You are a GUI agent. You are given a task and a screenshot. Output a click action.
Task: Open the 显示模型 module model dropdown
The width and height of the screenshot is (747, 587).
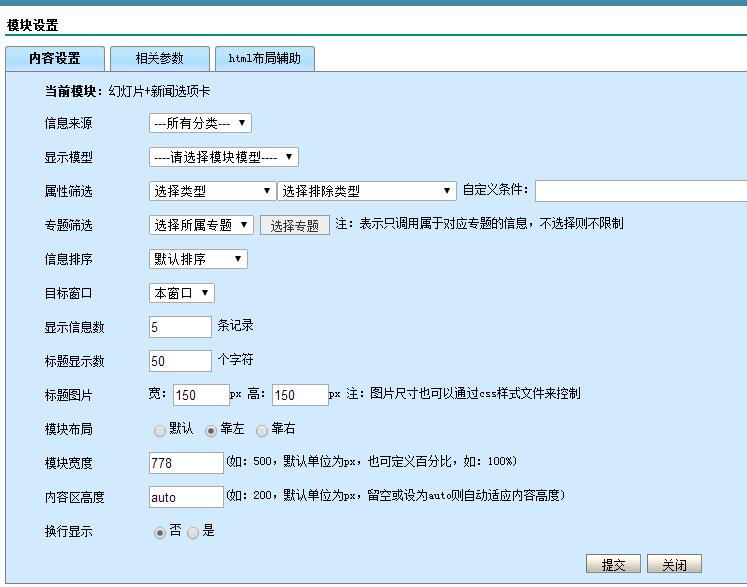[223, 158]
